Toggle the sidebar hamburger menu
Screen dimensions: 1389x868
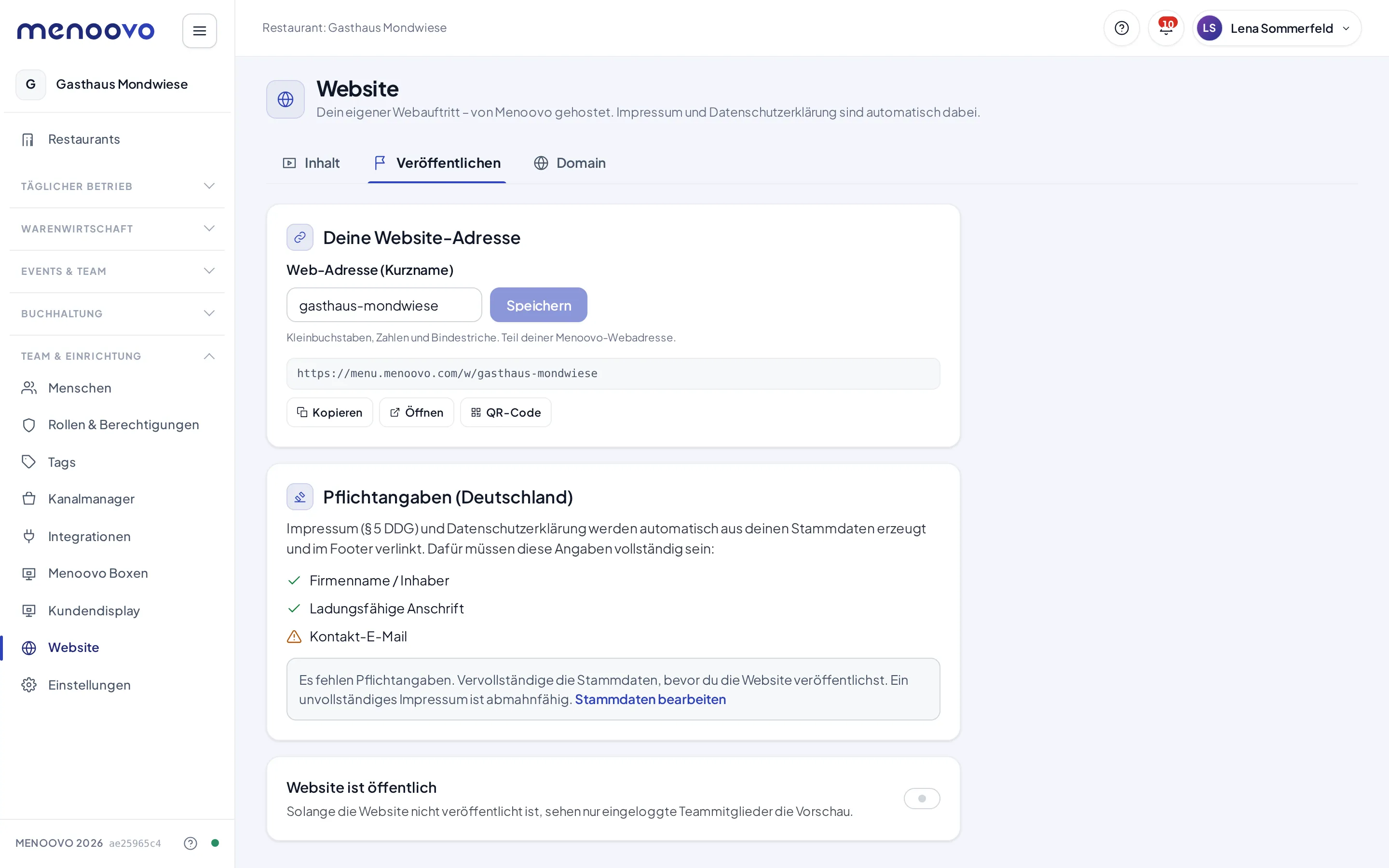199,30
